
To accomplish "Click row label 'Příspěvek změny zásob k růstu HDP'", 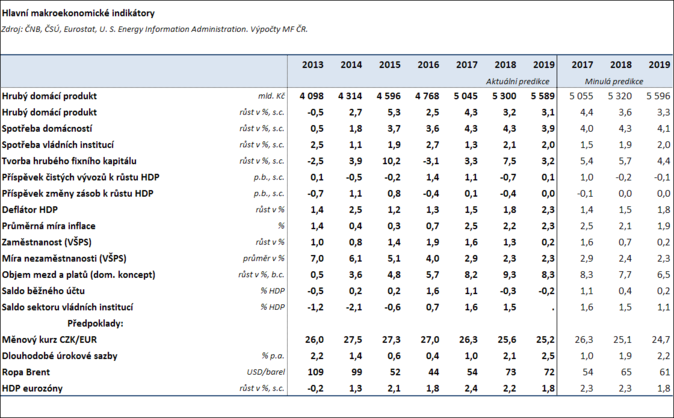I will [77, 194].
